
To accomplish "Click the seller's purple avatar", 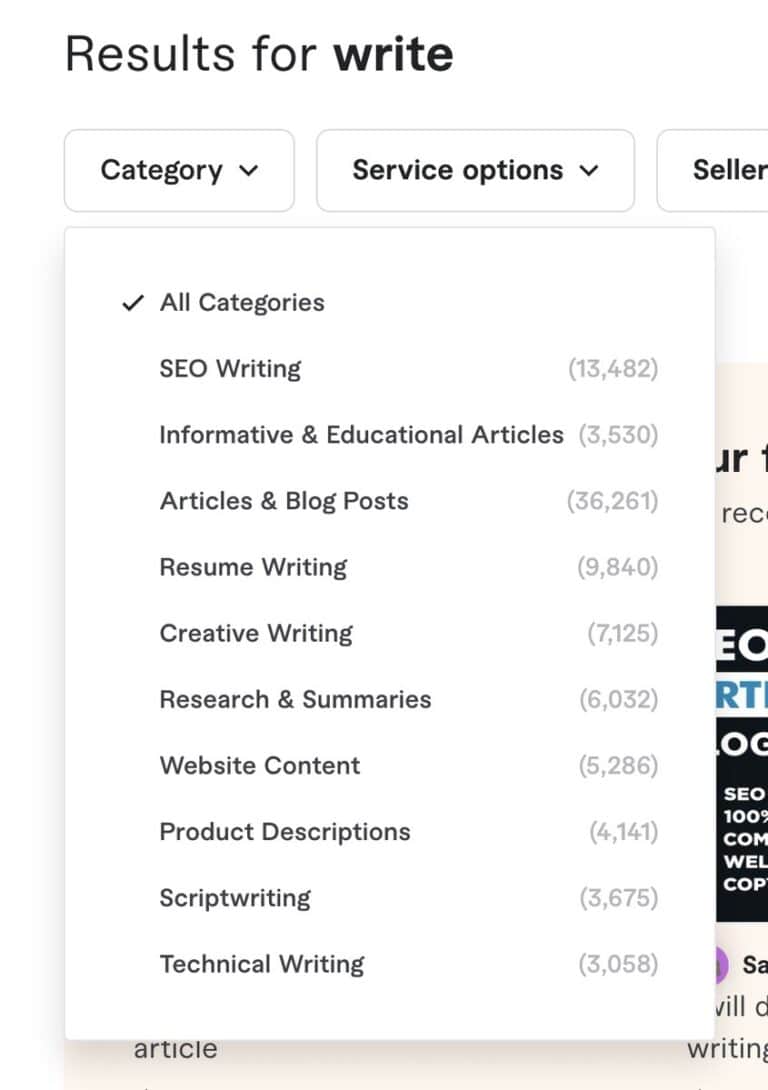I will pyautogui.click(x=722, y=966).
